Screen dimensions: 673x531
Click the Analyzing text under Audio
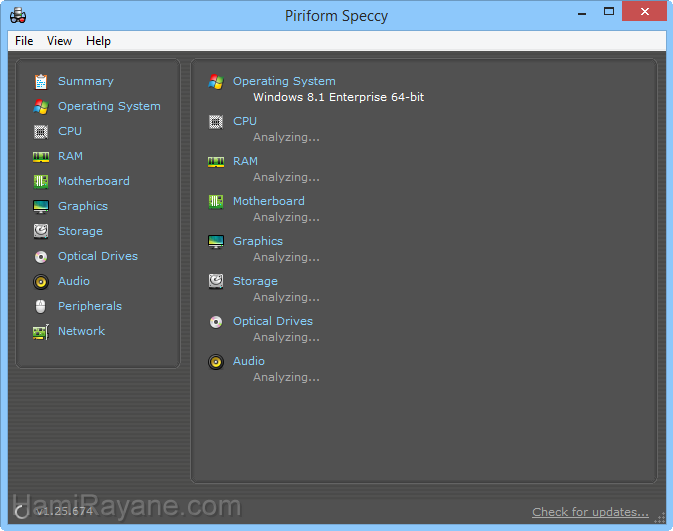click(x=286, y=377)
